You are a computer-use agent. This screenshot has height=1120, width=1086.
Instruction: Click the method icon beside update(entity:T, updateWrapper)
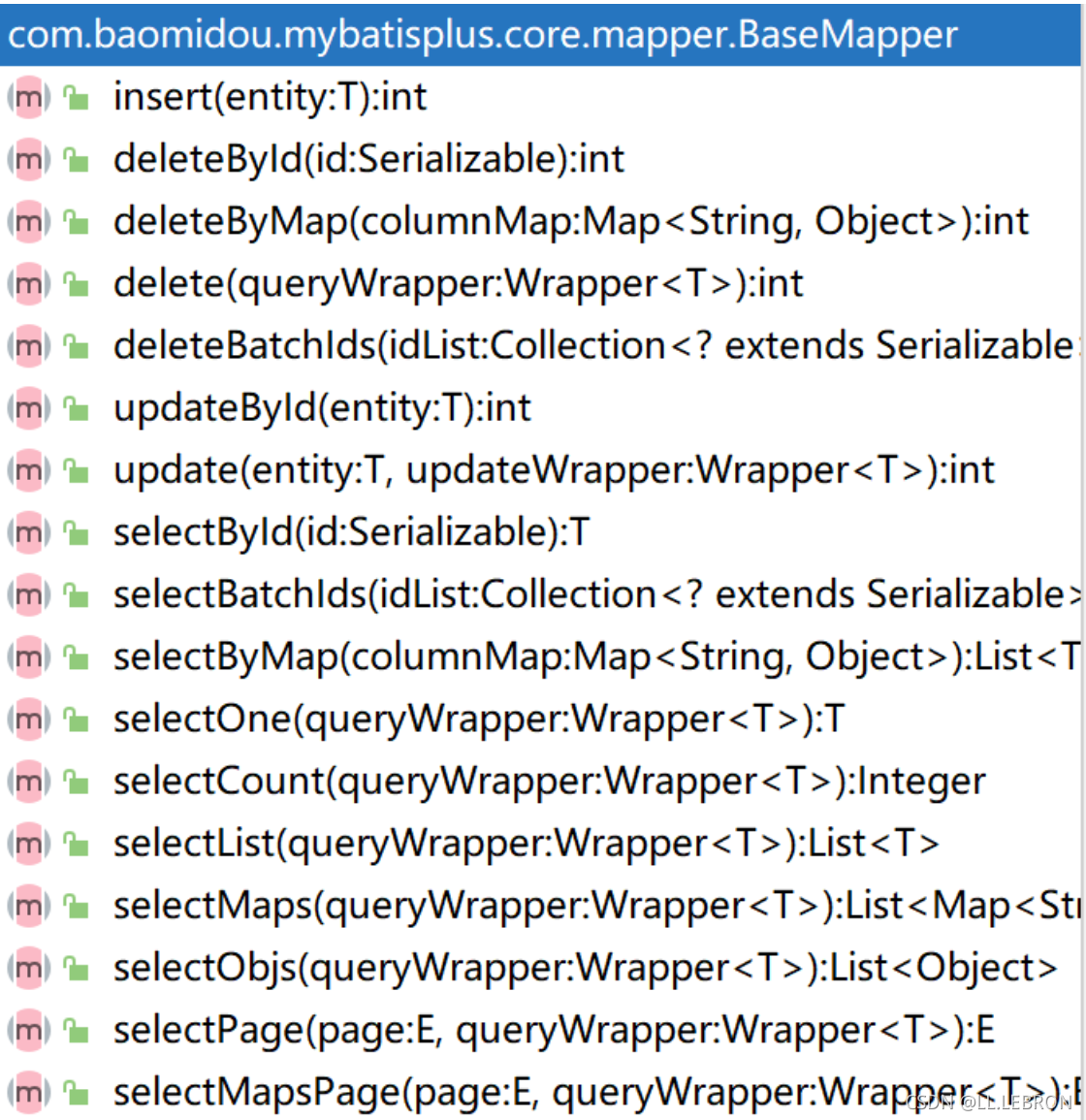(x=28, y=470)
